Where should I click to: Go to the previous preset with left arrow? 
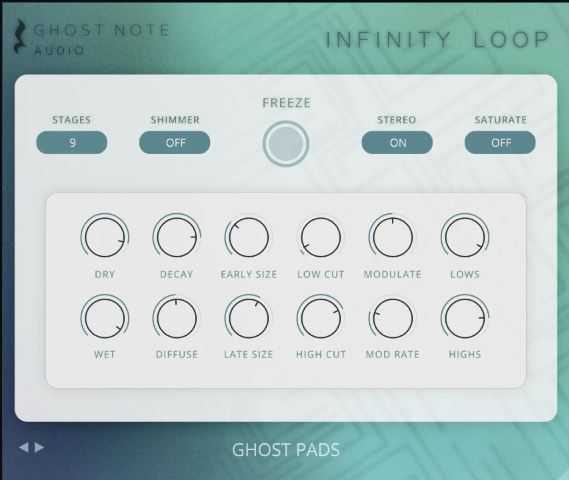click(x=23, y=447)
